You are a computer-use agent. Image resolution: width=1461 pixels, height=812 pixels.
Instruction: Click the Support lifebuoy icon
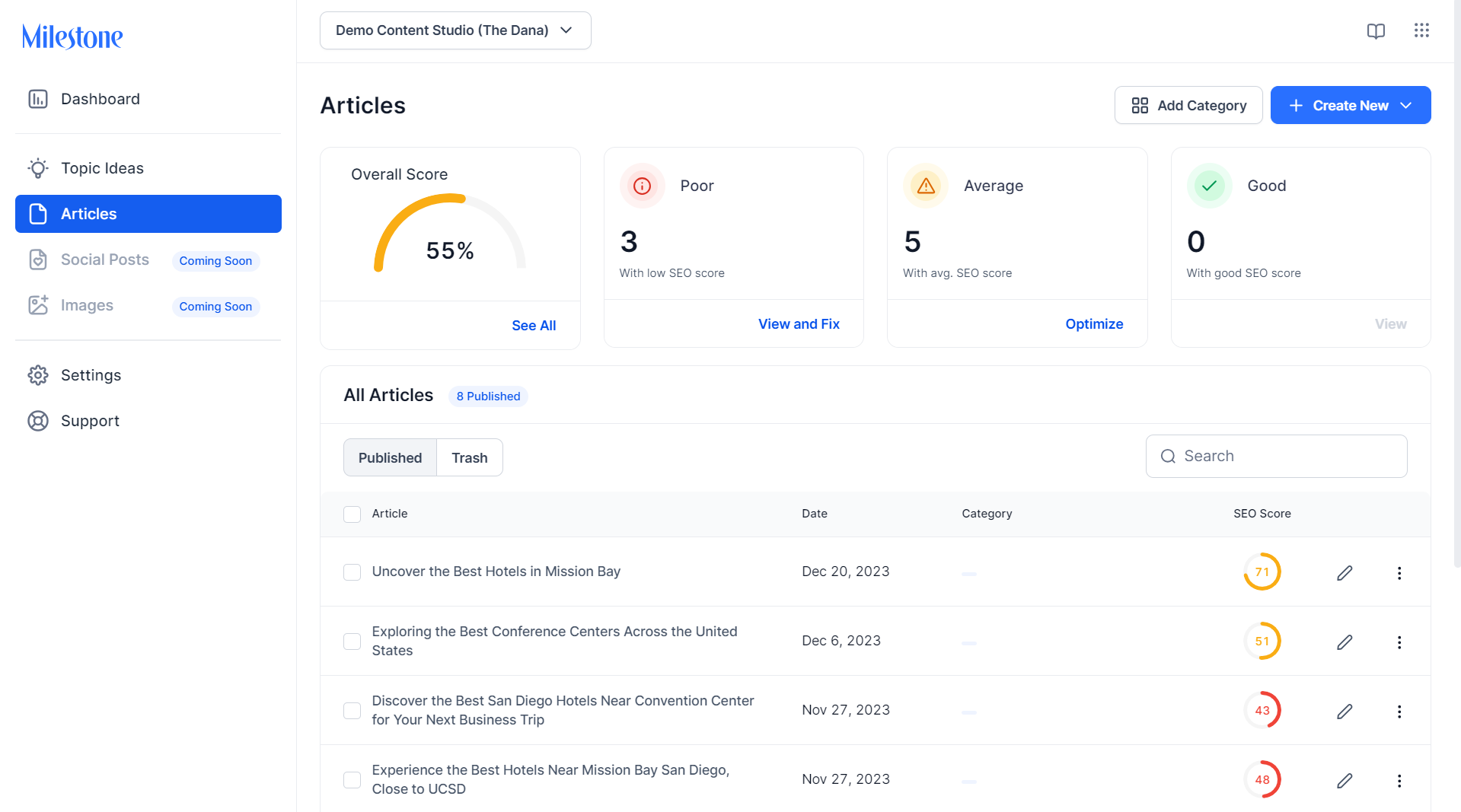(x=38, y=421)
